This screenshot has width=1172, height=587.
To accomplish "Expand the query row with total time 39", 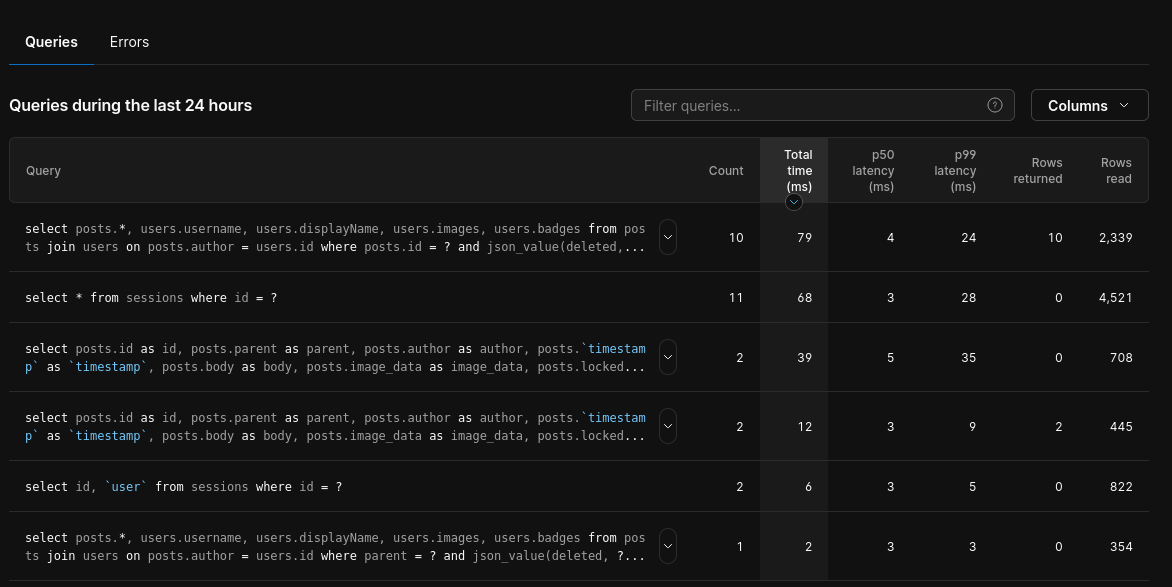I will [x=668, y=357].
